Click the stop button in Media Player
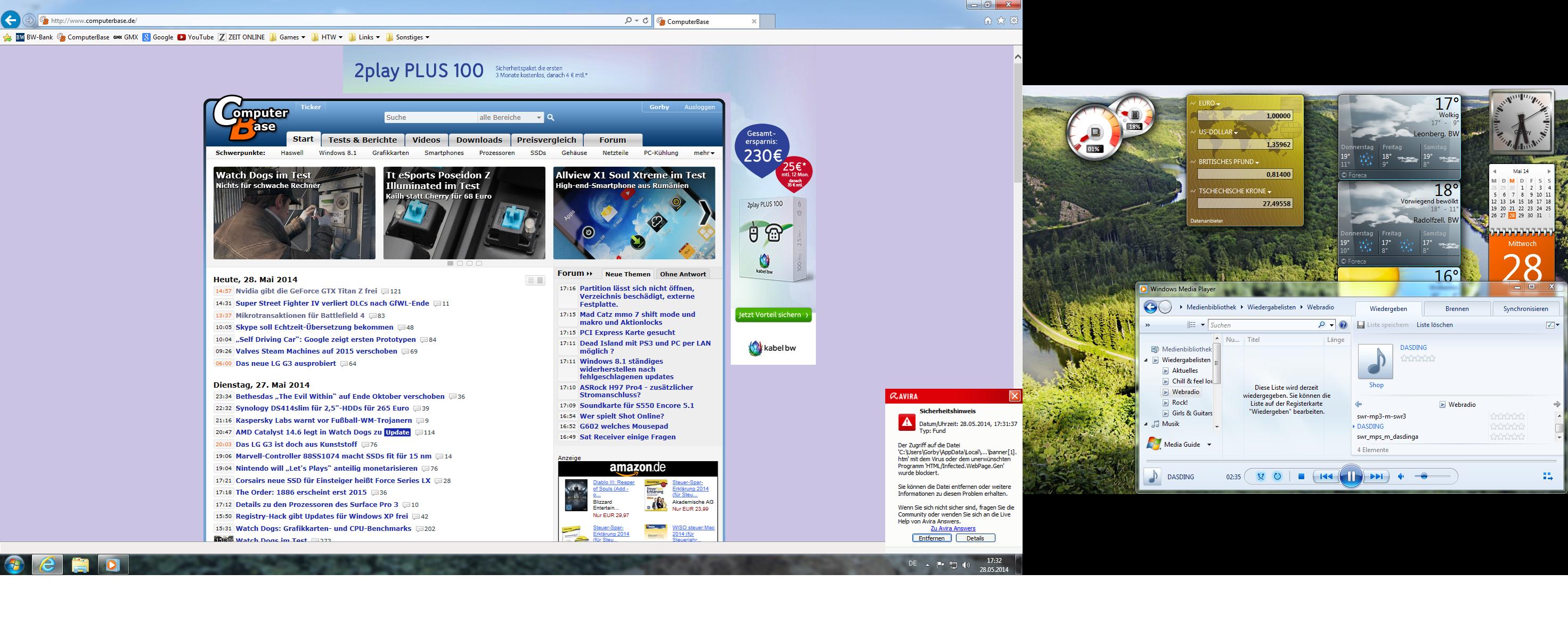This screenshot has width=1568, height=639. click(1301, 477)
